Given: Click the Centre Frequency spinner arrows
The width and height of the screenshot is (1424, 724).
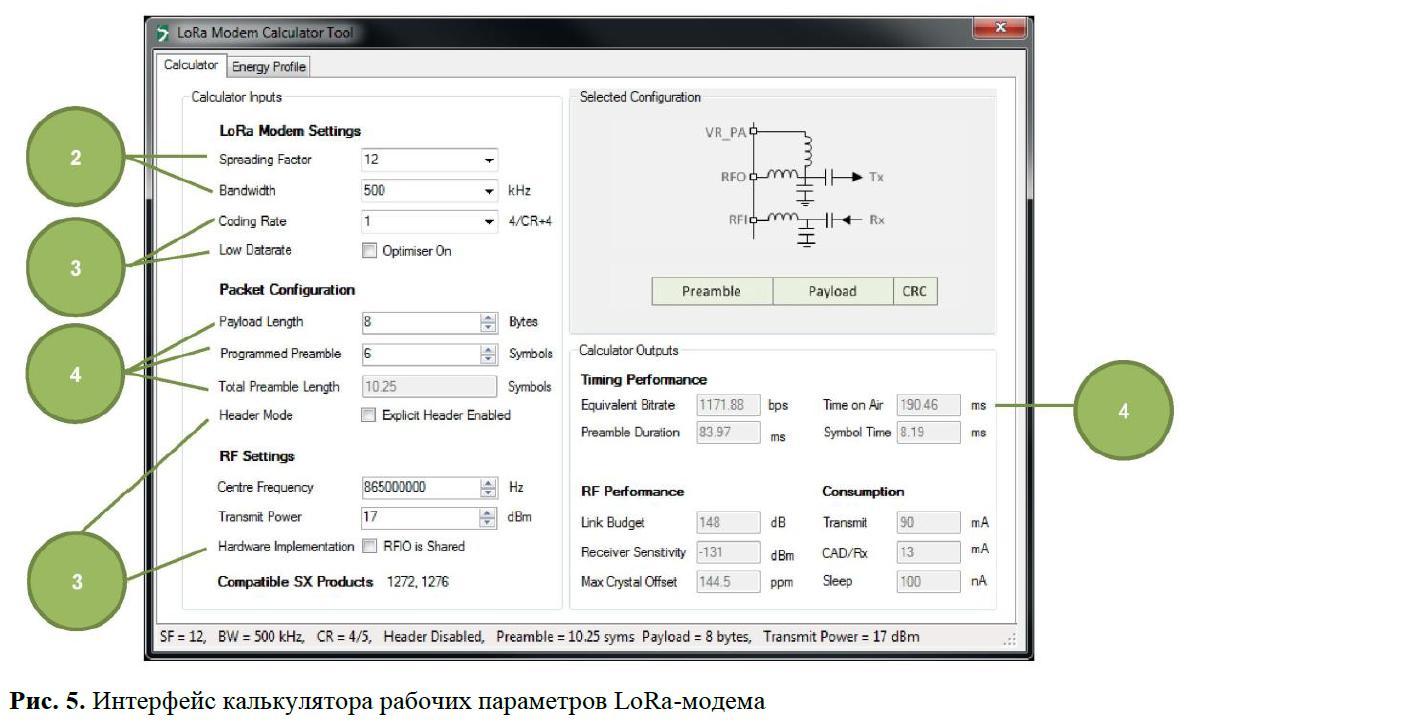Looking at the screenshot, I should [x=488, y=488].
